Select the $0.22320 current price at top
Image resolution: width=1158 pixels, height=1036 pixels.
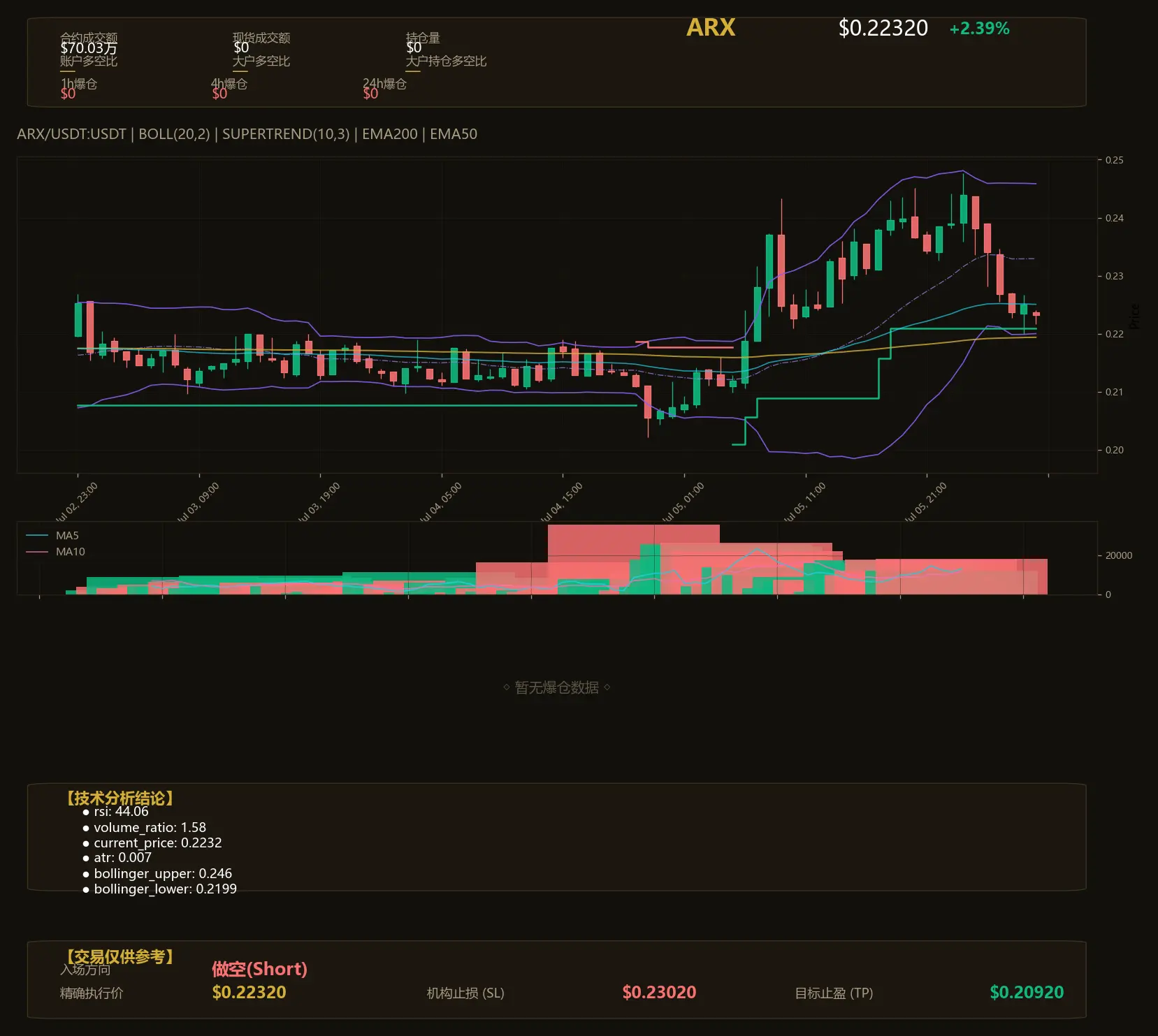pyautogui.click(x=883, y=28)
